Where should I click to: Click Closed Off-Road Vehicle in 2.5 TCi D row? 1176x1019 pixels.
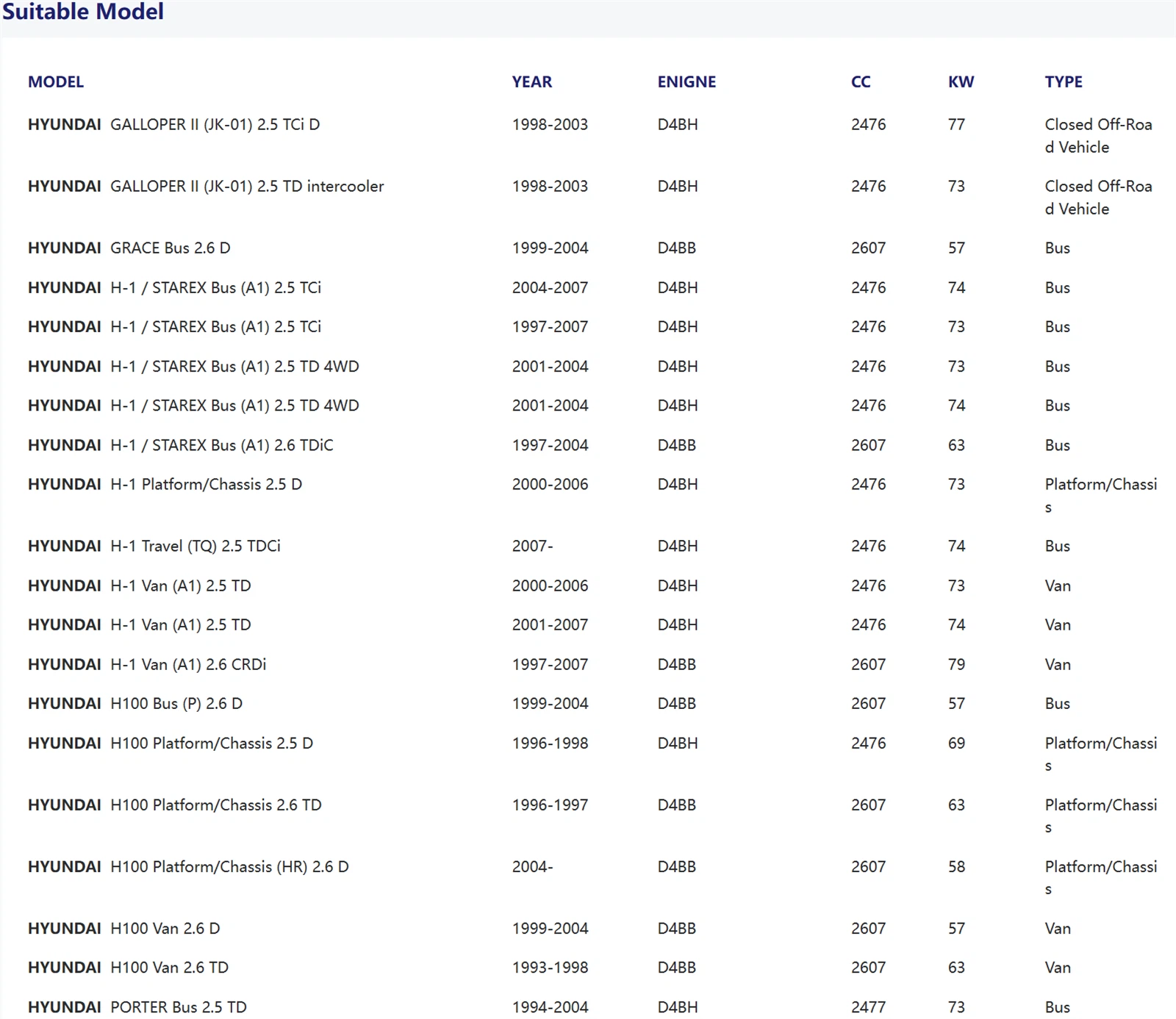click(1099, 136)
